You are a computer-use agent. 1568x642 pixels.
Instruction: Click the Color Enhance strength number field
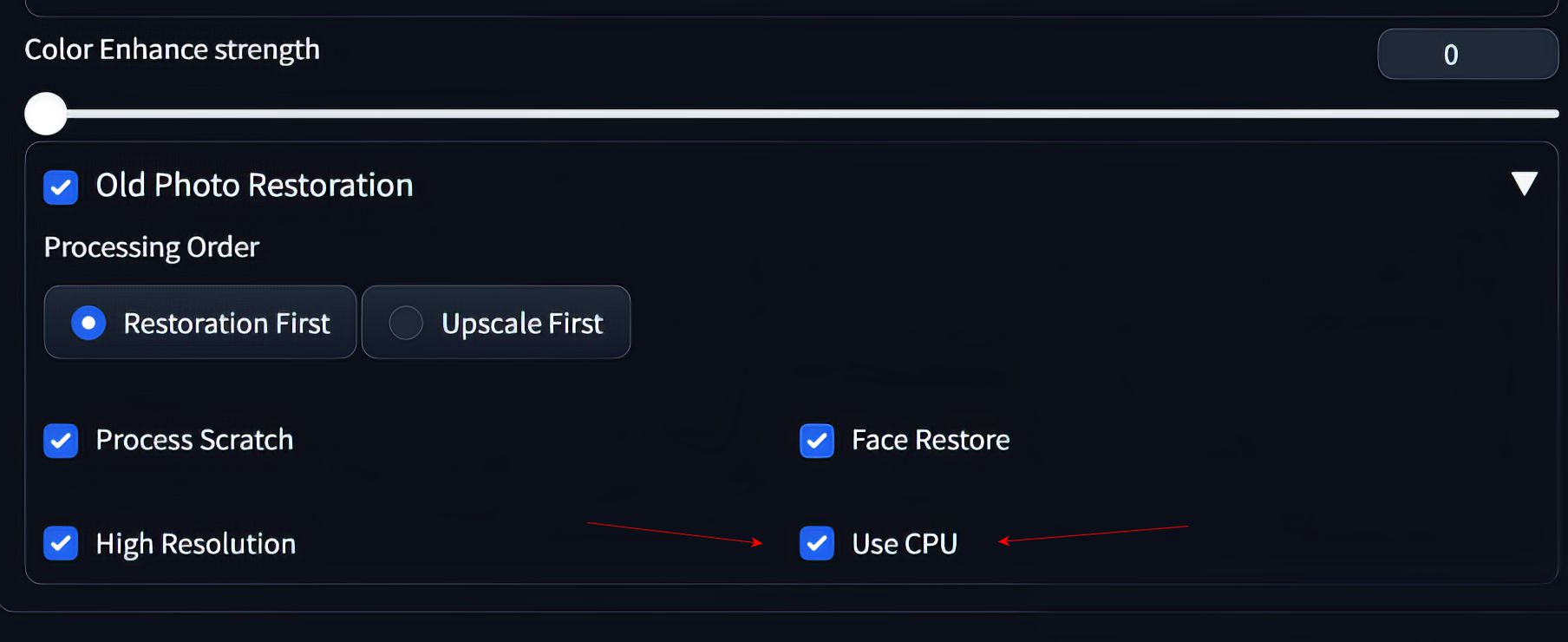point(1467,54)
